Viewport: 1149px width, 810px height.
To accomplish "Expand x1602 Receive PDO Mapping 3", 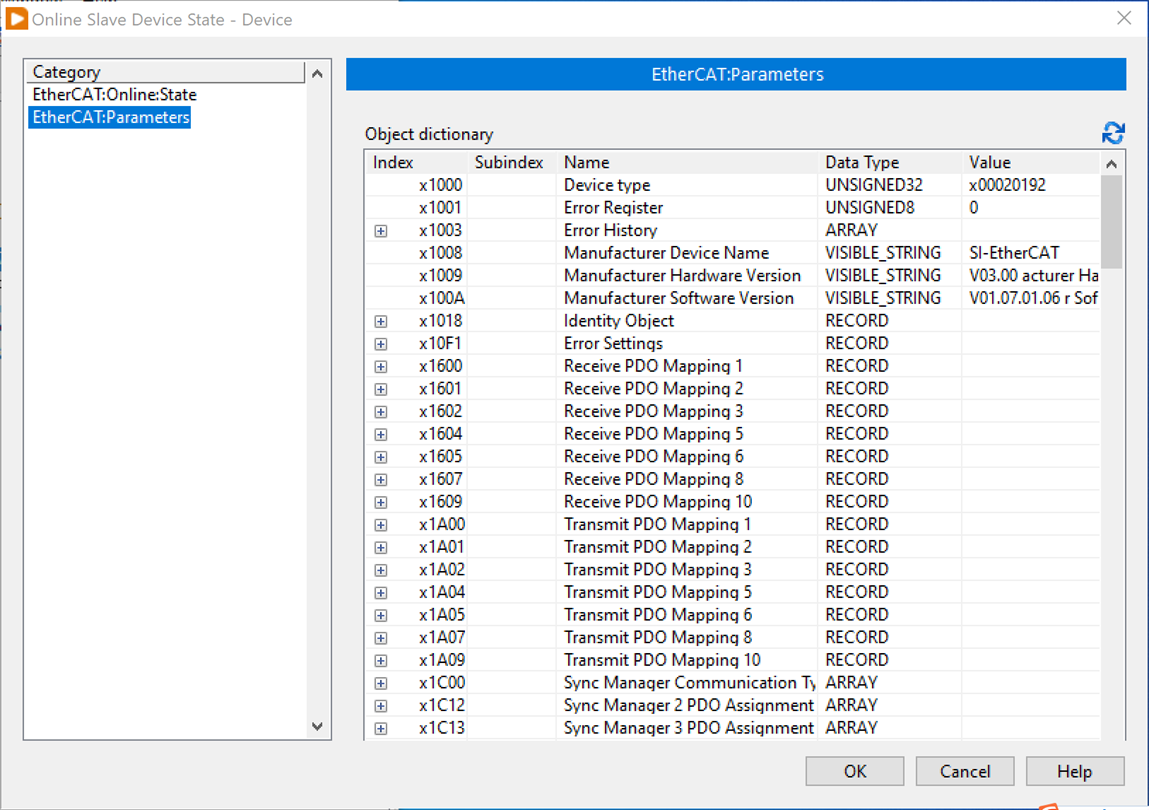I will pyautogui.click(x=381, y=412).
